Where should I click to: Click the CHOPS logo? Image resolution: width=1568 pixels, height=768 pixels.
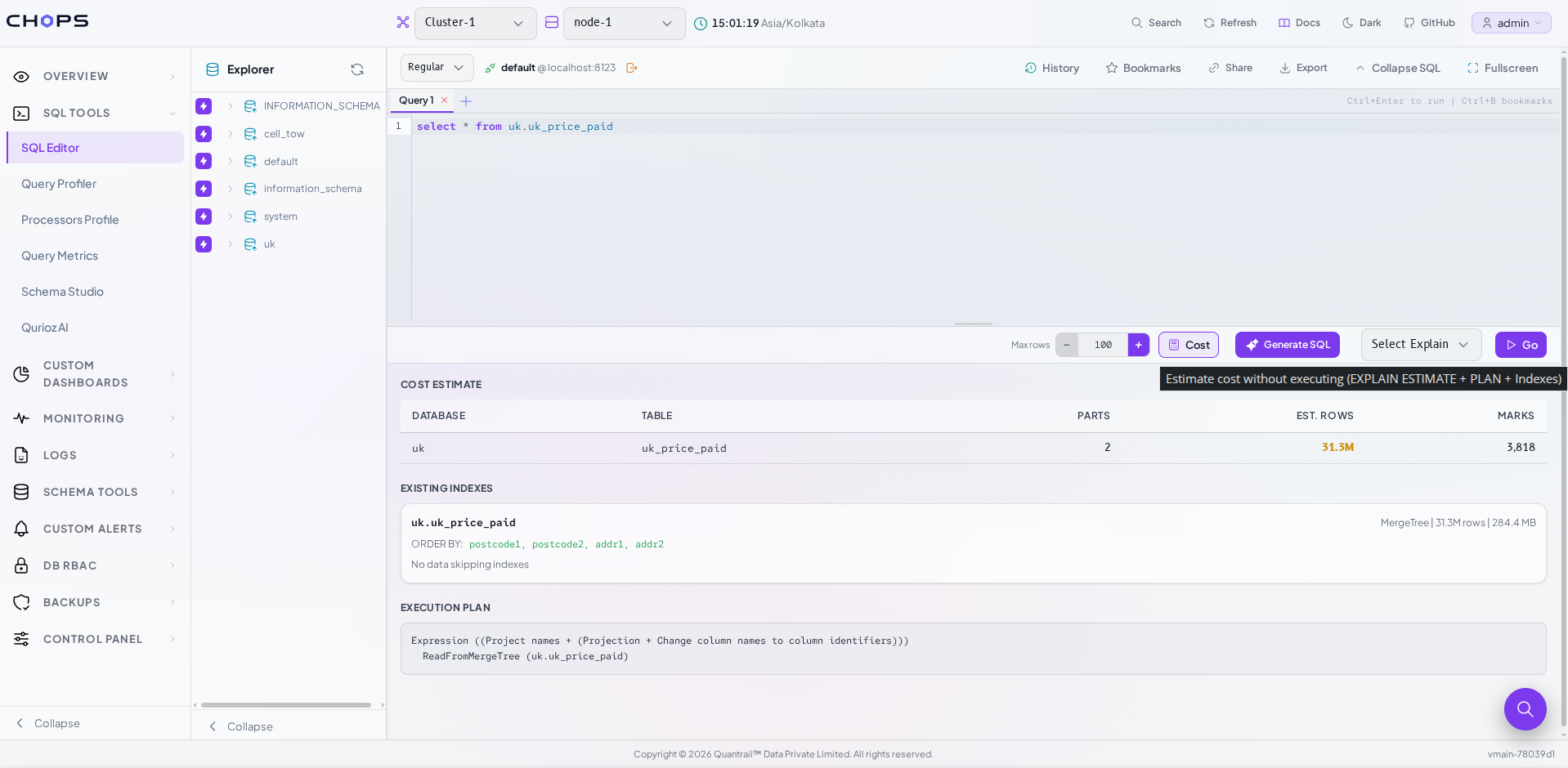coord(47,21)
